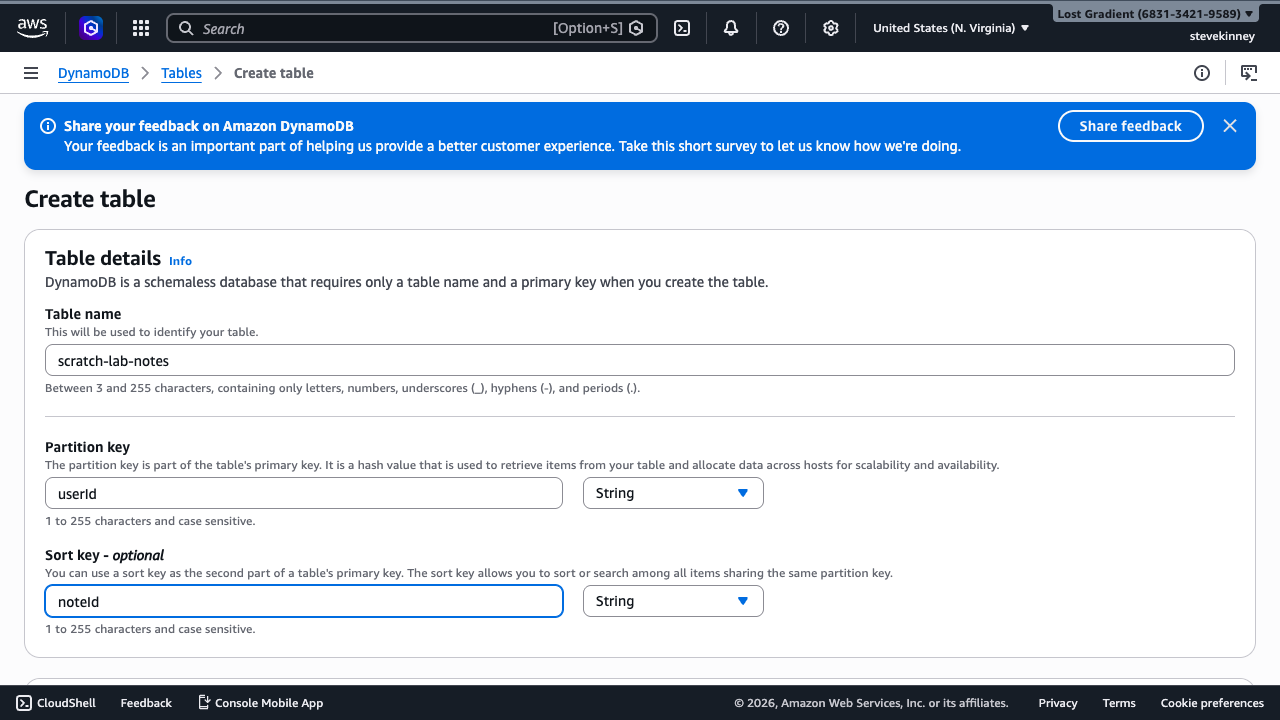This screenshot has width=1280, height=720.
Task: Click the CloudShell label in footer
Action: [x=66, y=703]
